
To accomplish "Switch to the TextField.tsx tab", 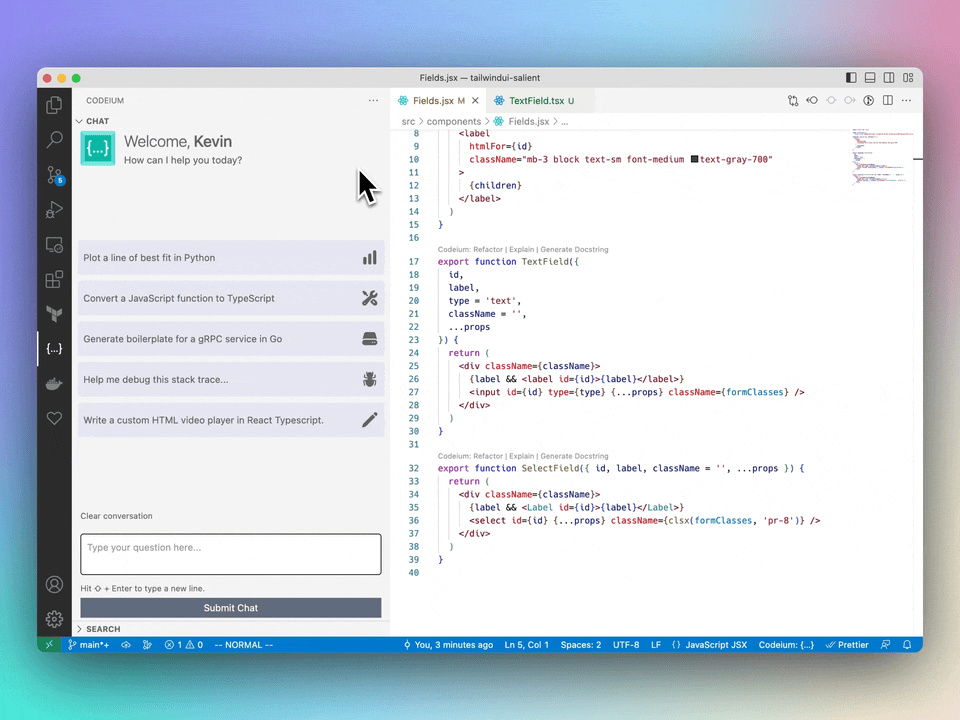I will (x=536, y=101).
